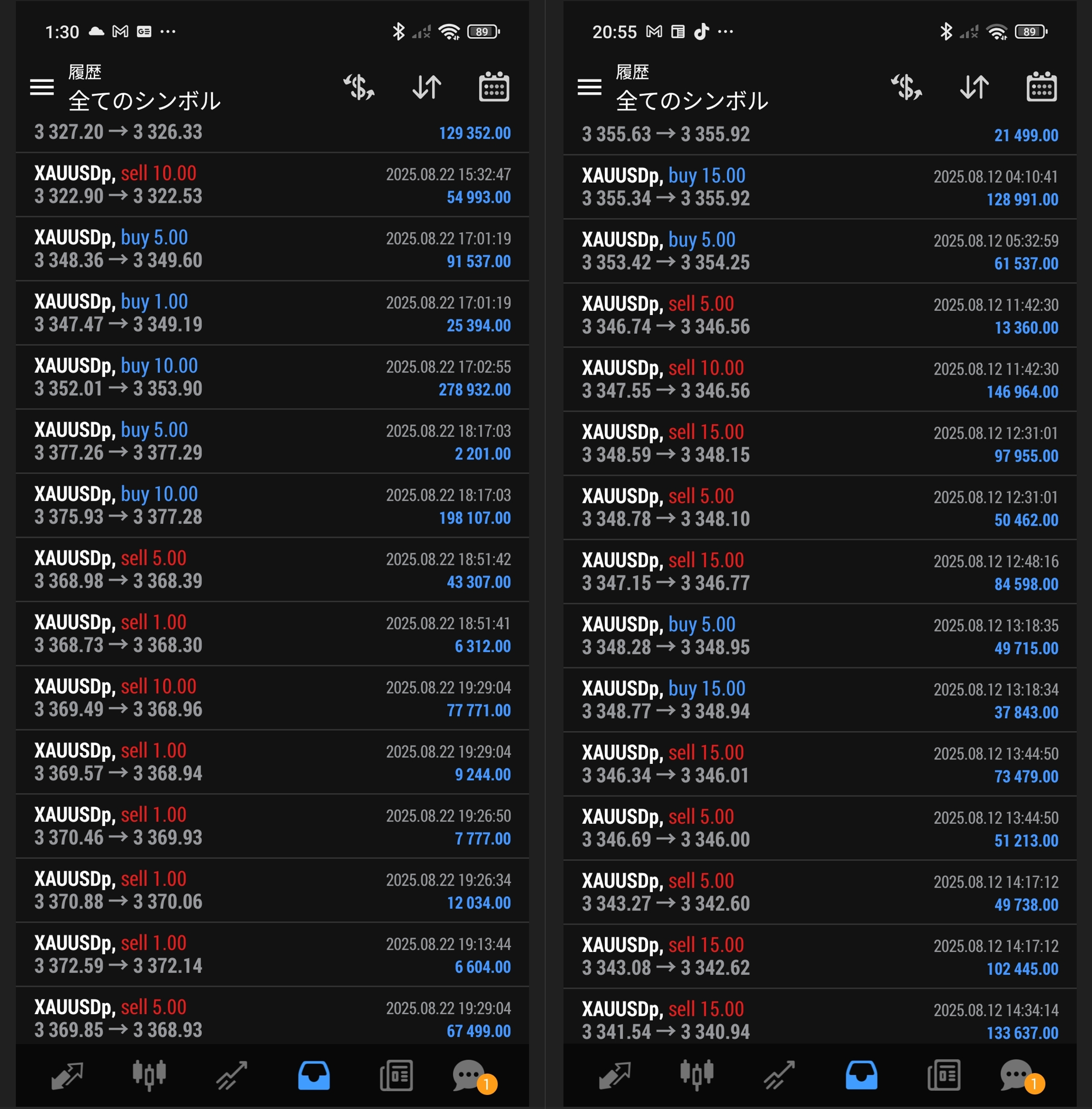Tap sort arrows icon on left screen
The image size is (1092, 1109).
tap(427, 88)
